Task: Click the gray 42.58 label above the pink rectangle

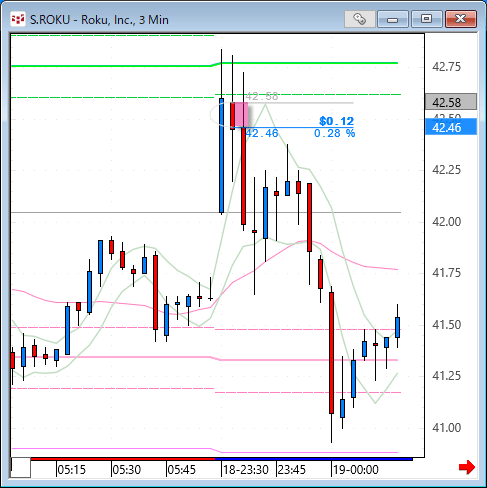Action: pos(262,96)
